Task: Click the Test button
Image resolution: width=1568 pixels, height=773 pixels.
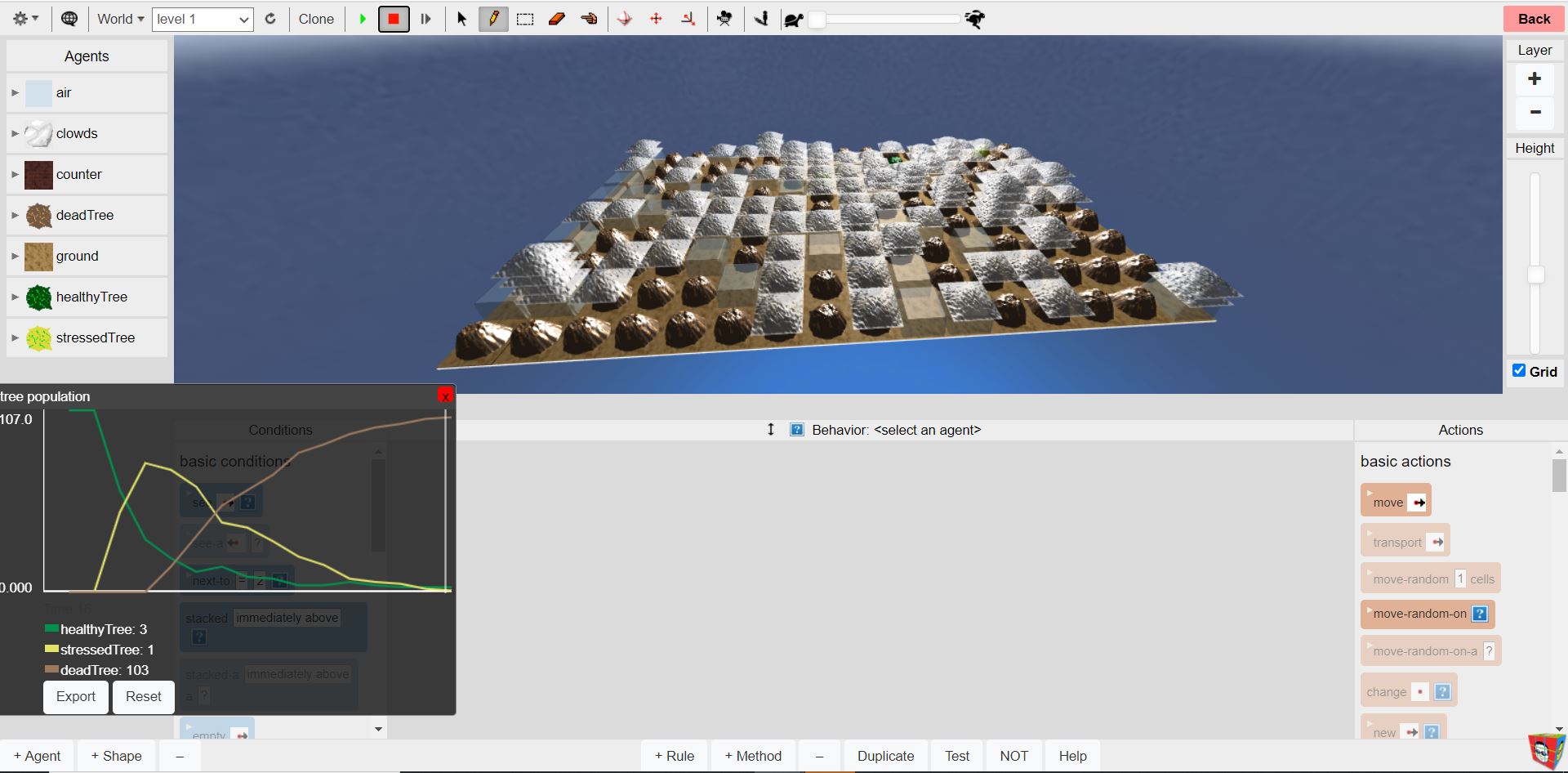Action: [x=957, y=756]
